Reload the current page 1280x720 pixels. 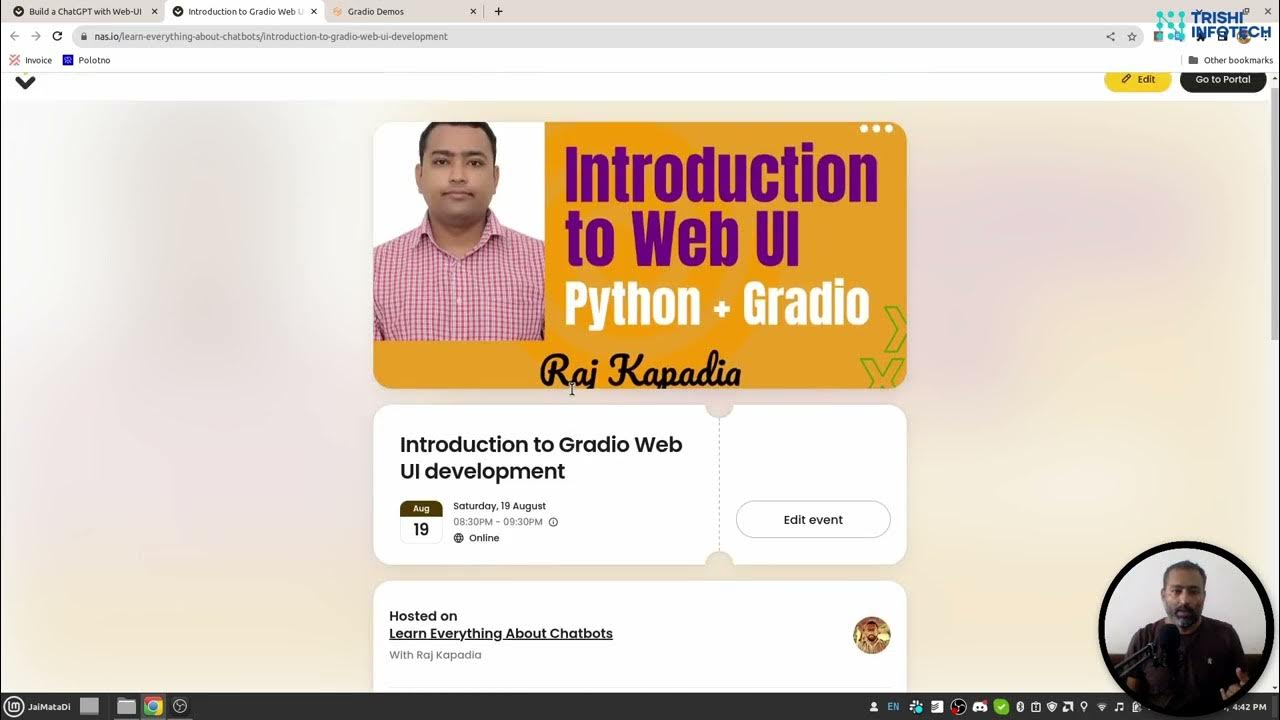[x=57, y=36]
